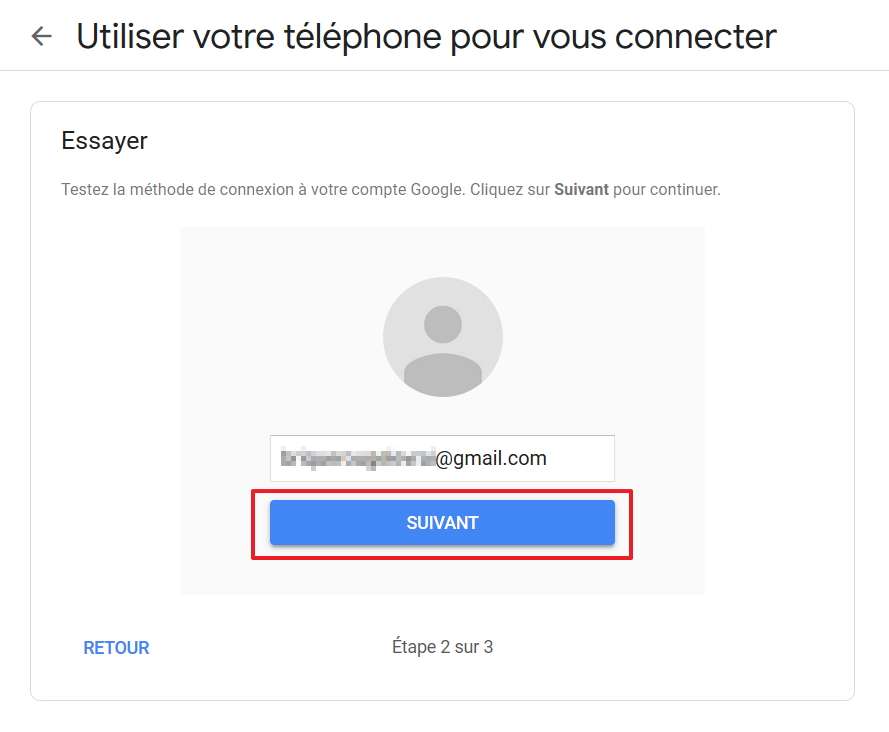The image size is (889, 732).
Task: Click the head circle of the avatar silhouette
Action: click(x=442, y=324)
